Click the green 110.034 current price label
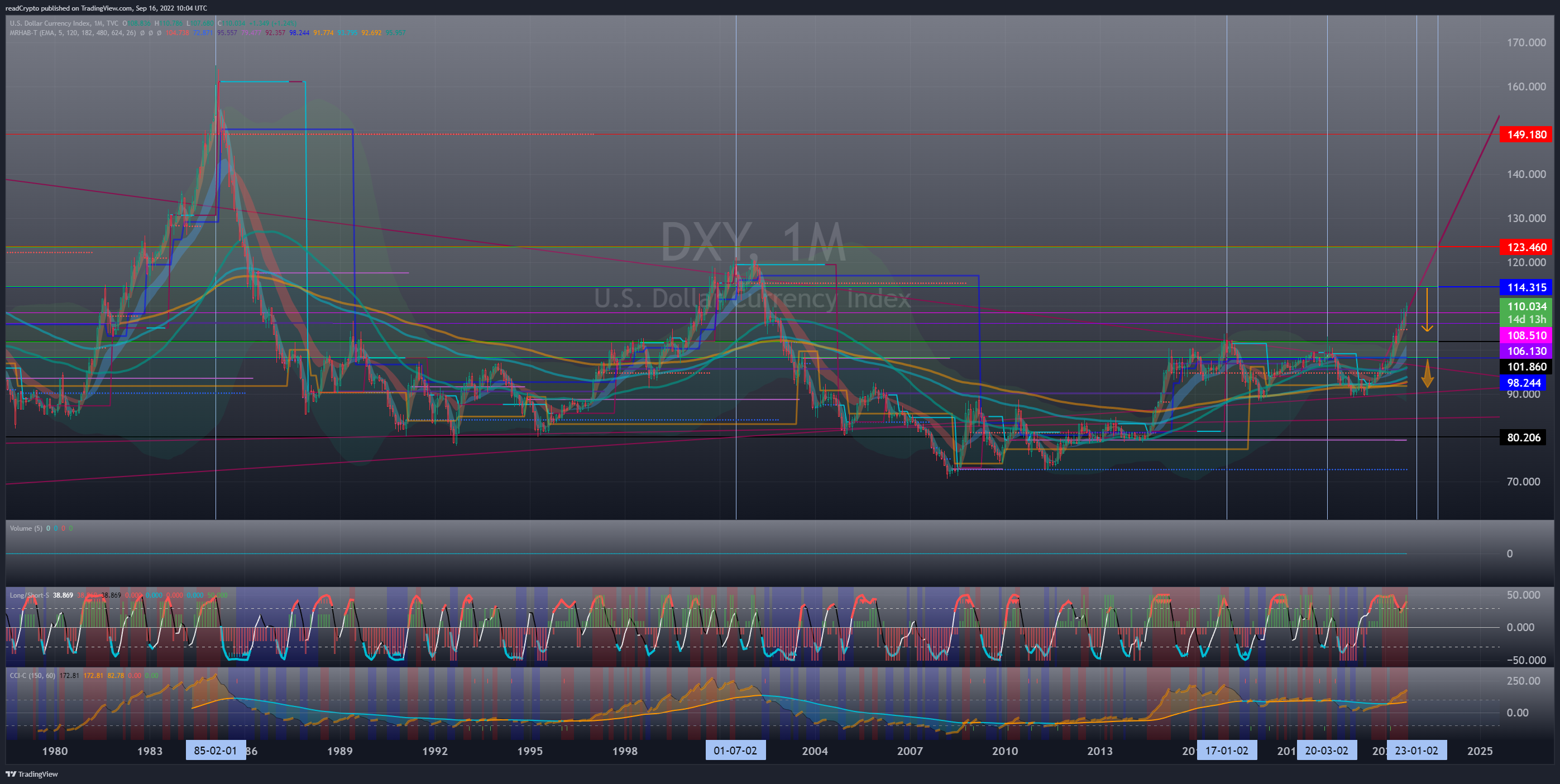 (1525, 306)
